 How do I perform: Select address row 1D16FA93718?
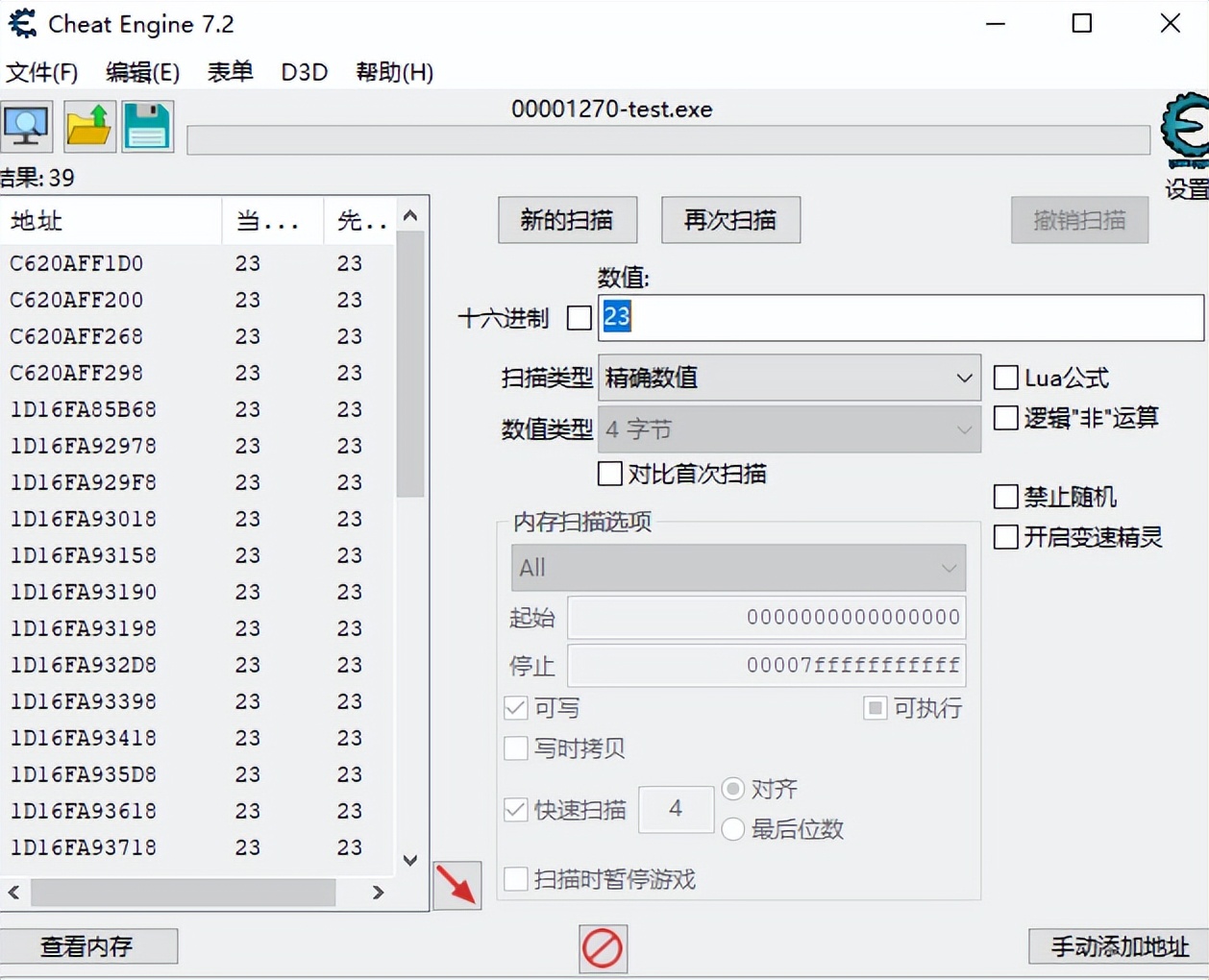tap(197, 846)
